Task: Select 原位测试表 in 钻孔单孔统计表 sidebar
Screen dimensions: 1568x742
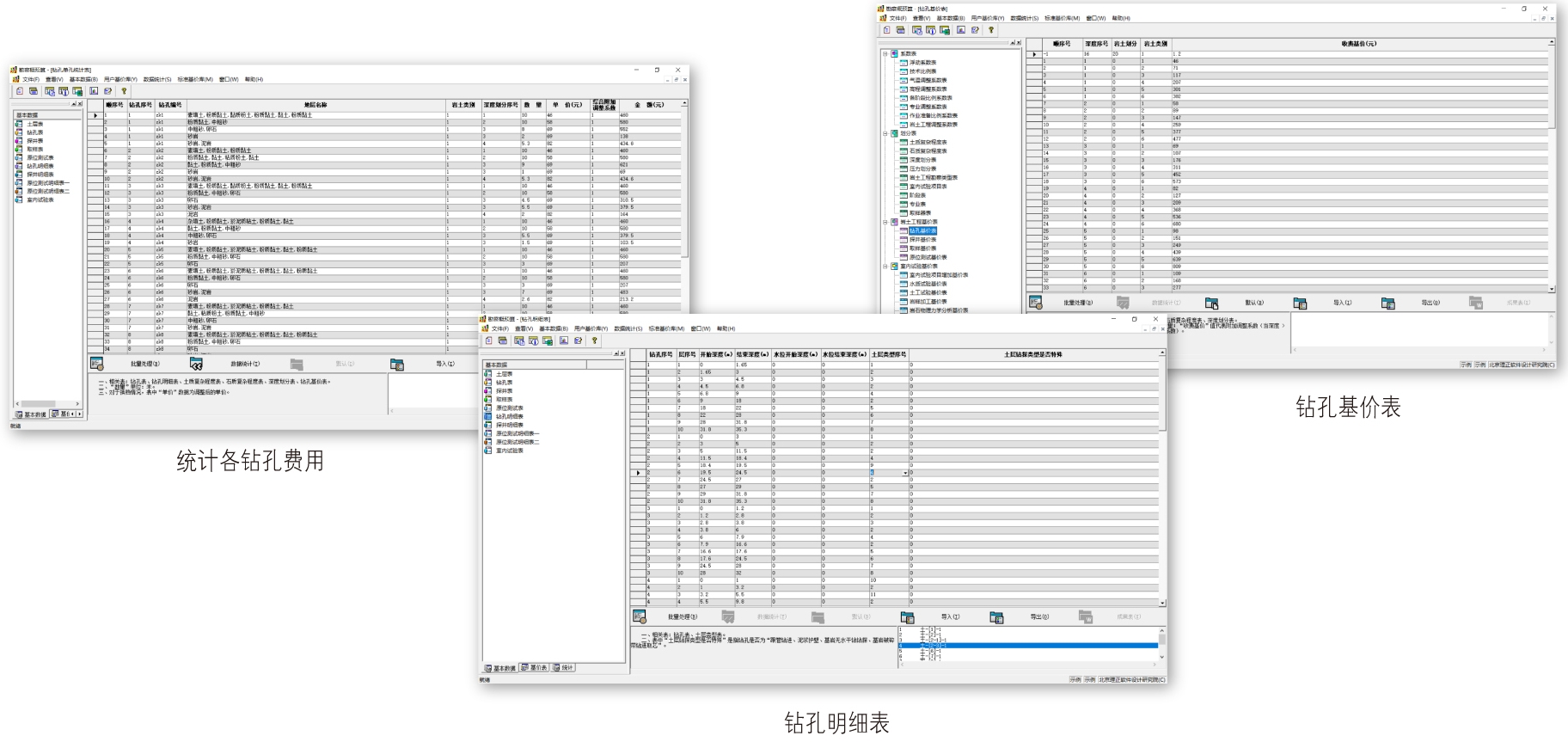Action: (x=40, y=158)
